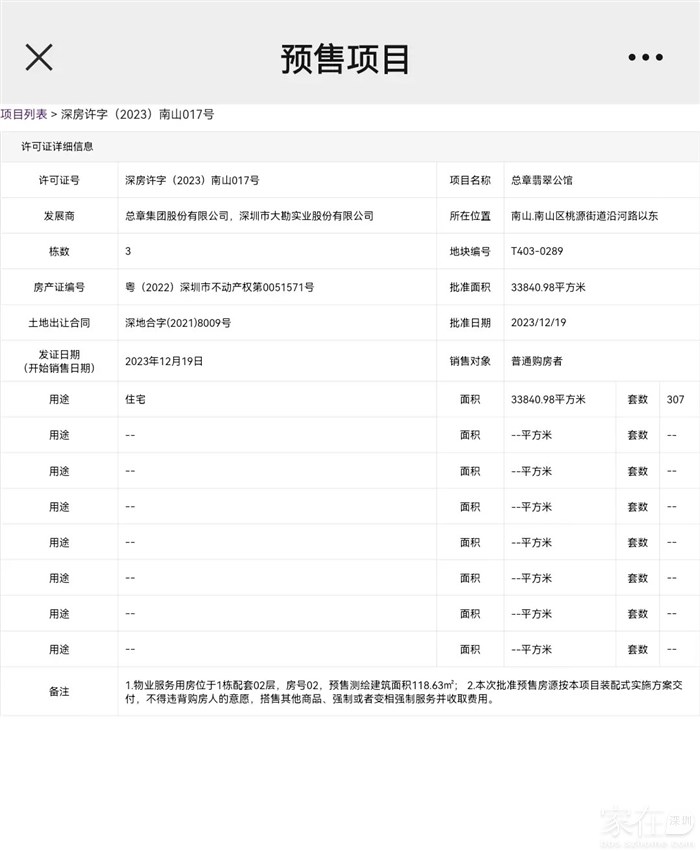Select the 普通购房者 sales target cell
This screenshot has width=700, height=851.
536,361
